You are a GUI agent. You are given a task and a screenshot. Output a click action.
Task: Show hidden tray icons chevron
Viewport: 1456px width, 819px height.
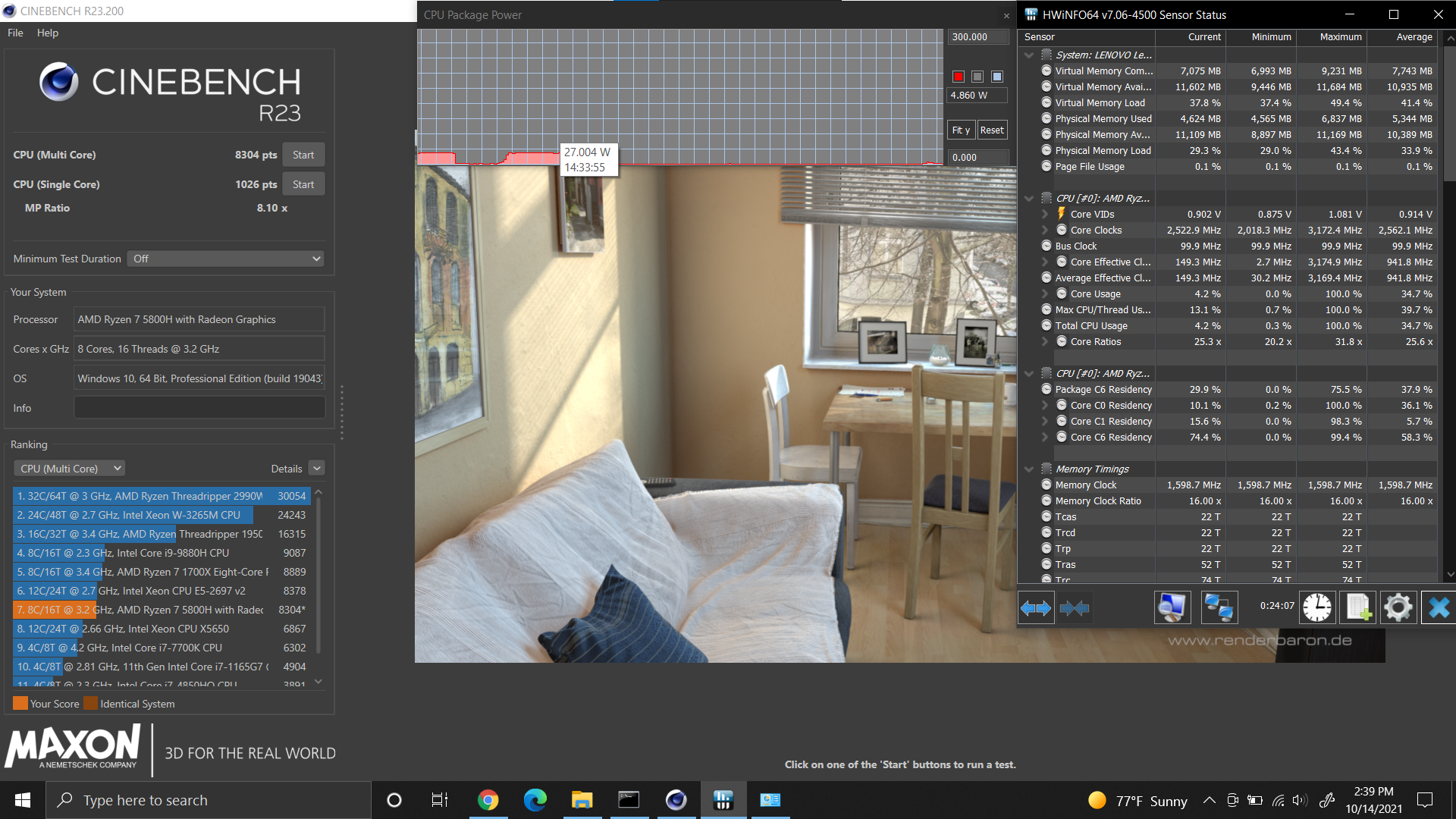(1210, 800)
